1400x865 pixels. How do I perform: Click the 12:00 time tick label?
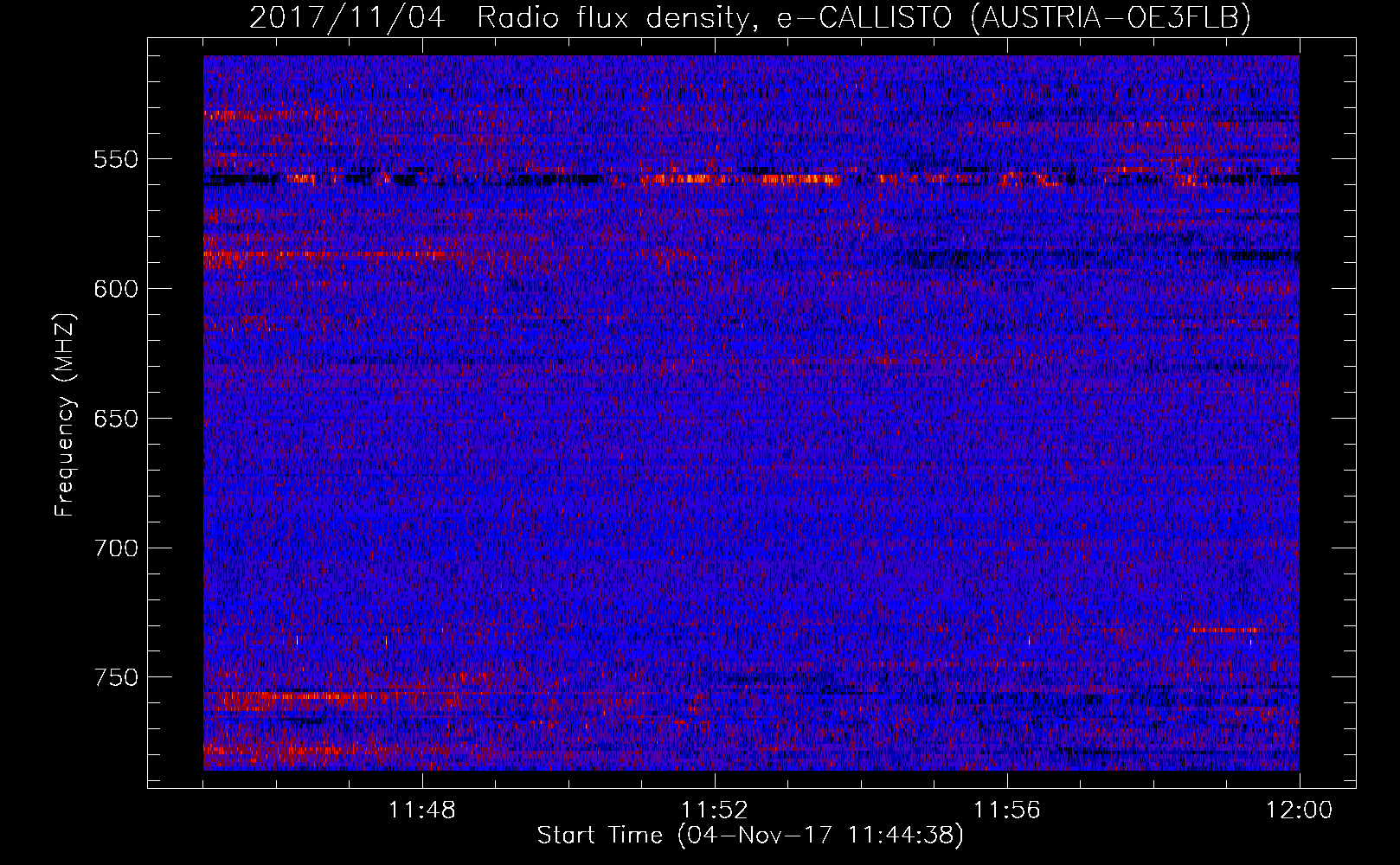[1300, 811]
